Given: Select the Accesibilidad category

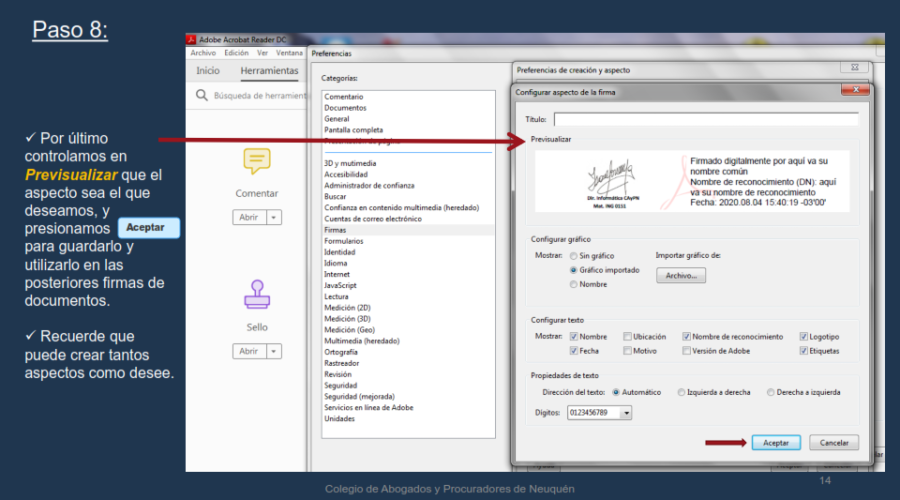Looking at the screenshot, I should pos(346,175).
